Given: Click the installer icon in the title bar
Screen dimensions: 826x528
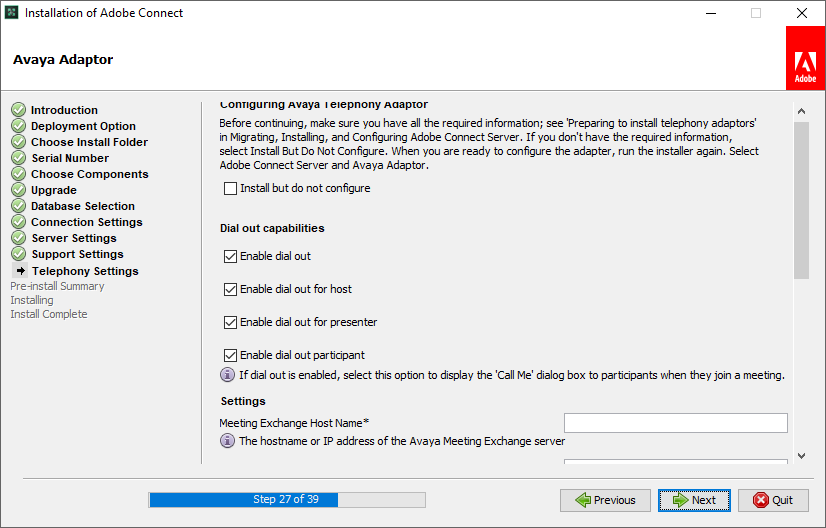Looking at the screenshot, I should [11, 12].
